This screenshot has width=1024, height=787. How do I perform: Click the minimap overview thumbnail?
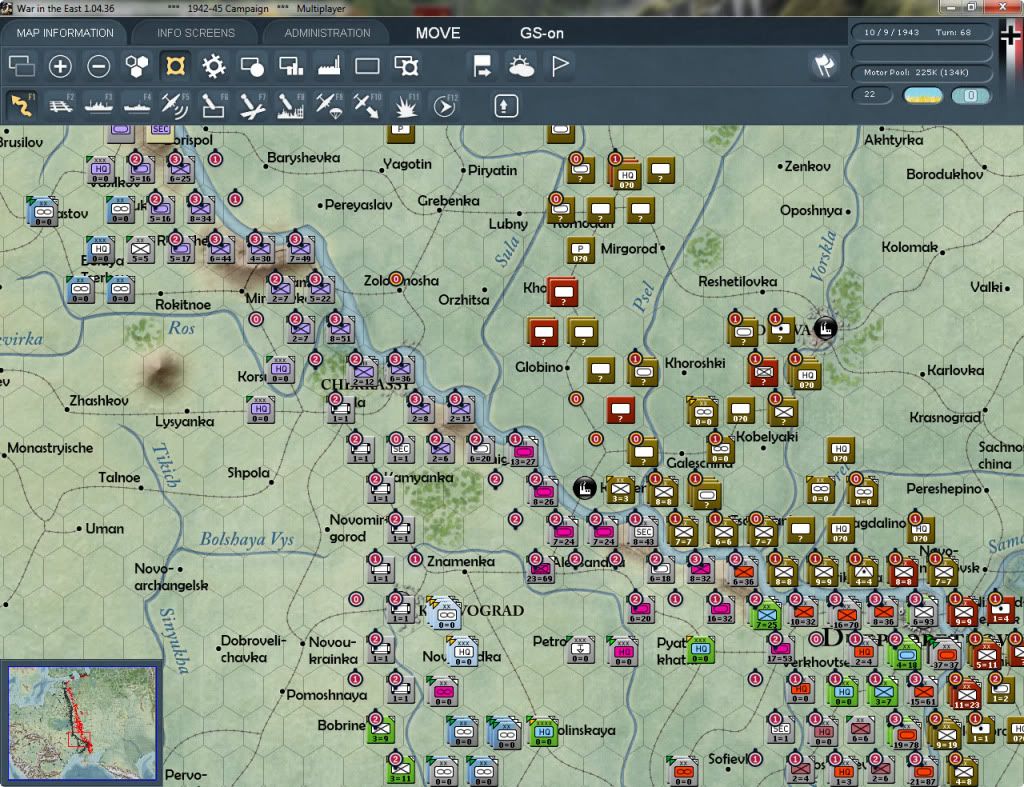[82, 722]
